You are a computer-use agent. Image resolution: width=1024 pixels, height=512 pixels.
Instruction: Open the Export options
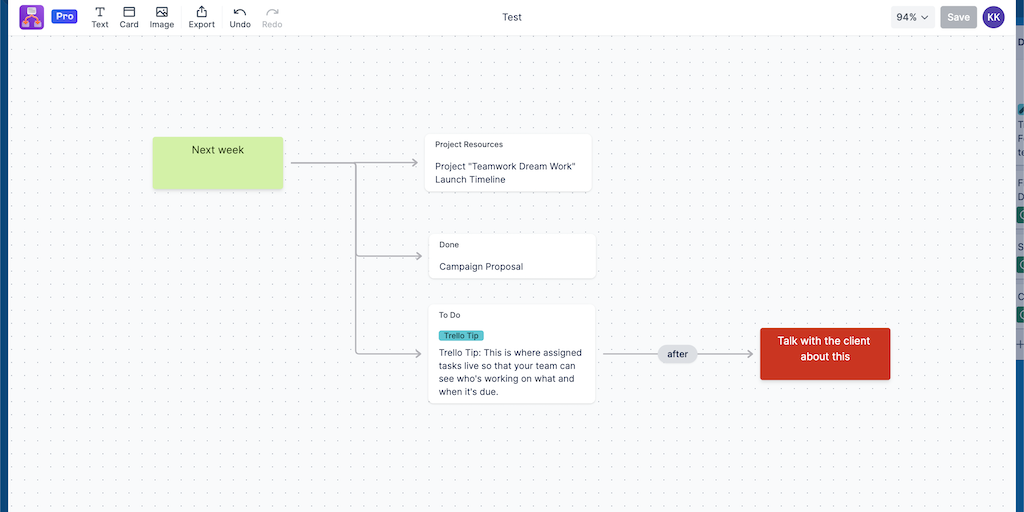pos(202,17)
